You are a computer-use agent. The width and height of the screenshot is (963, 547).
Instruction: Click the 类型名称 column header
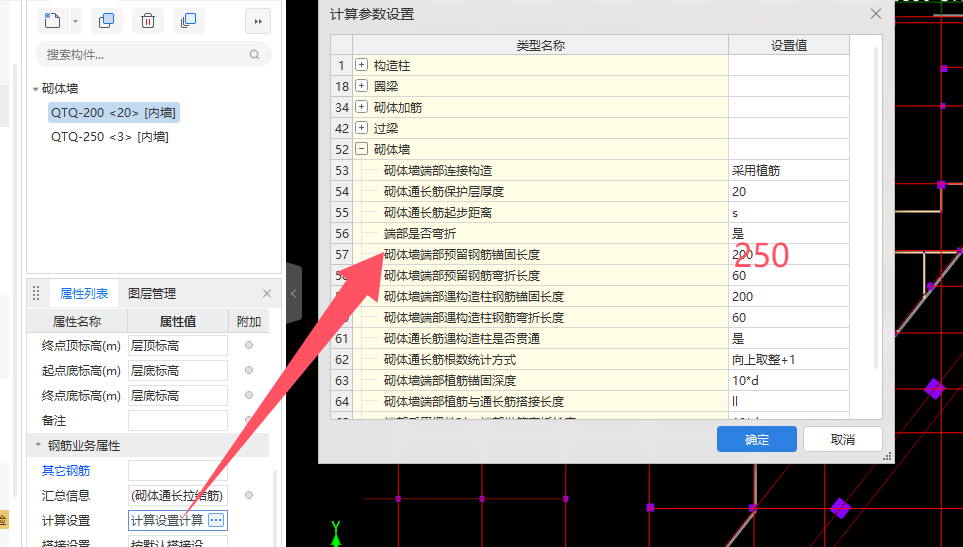pos(540,45)
